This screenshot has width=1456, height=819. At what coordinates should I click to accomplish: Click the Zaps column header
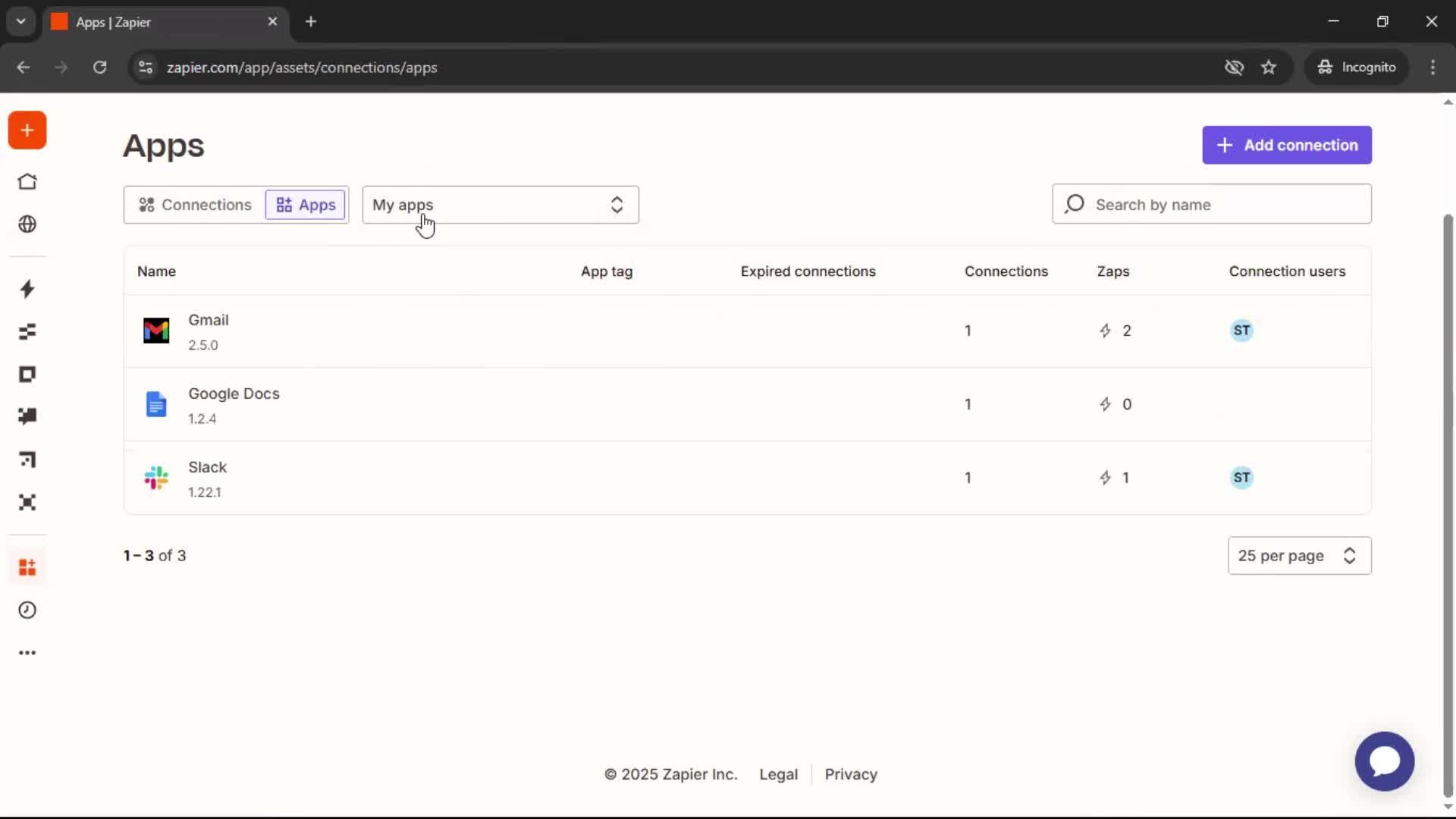click(x=1113, y=271)
